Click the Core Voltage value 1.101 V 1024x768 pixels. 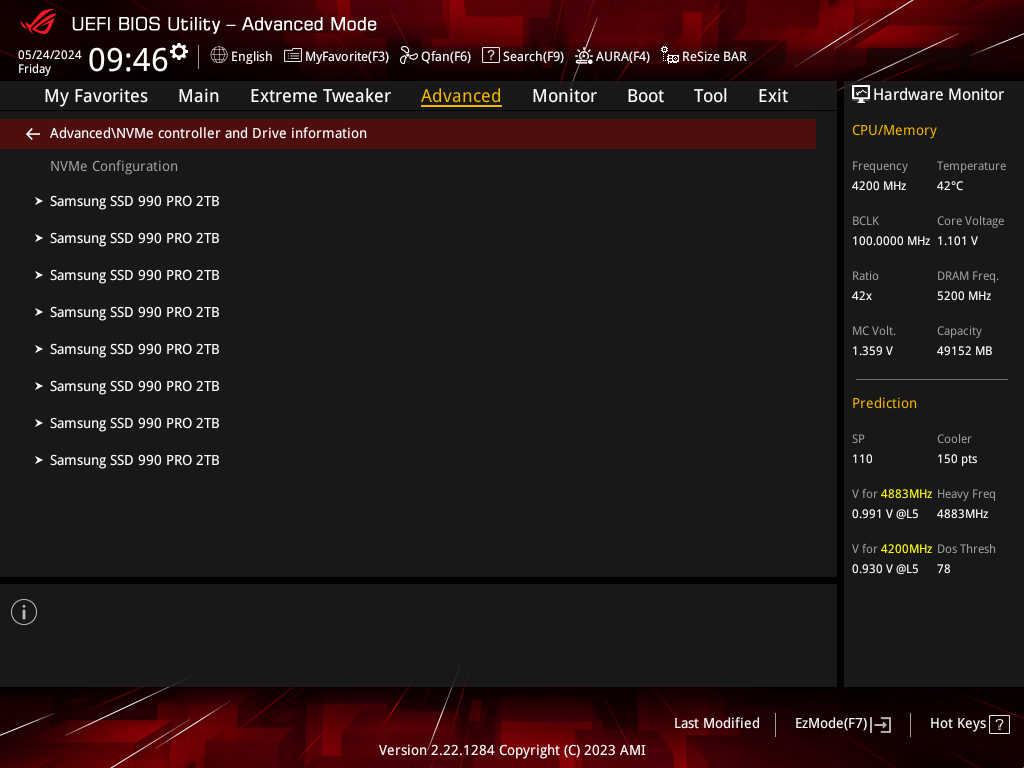(x=957, y=241)
